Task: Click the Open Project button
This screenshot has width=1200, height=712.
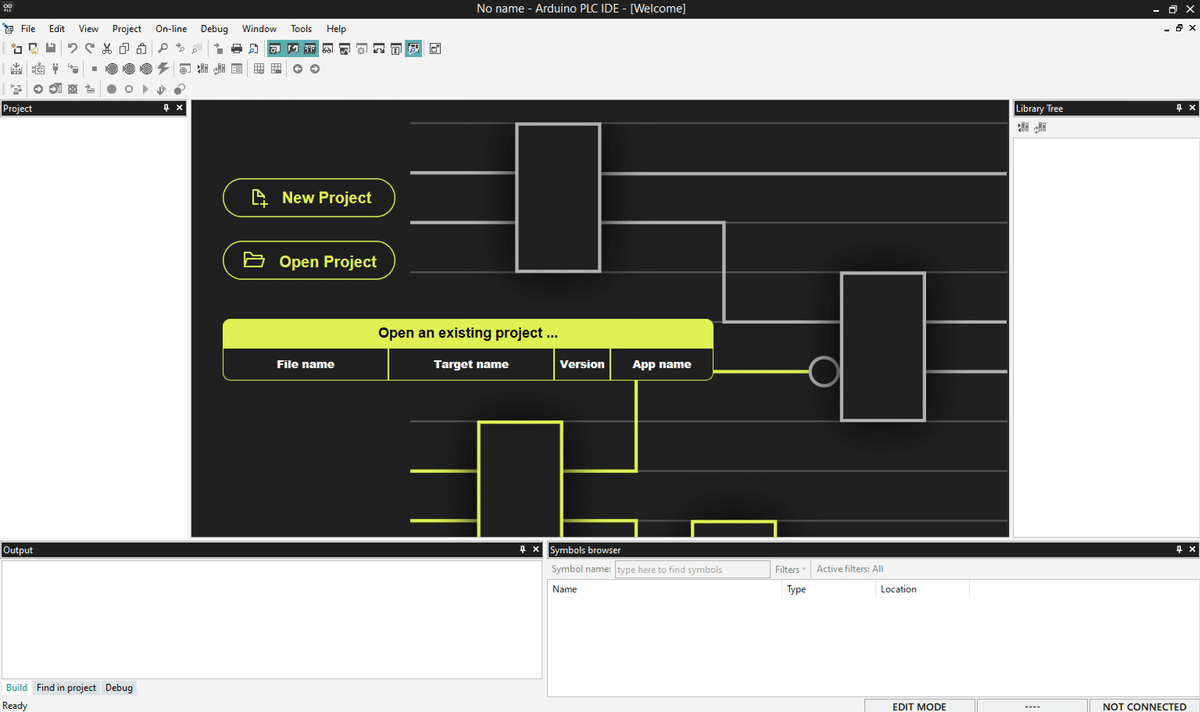Action: point(309,261)
